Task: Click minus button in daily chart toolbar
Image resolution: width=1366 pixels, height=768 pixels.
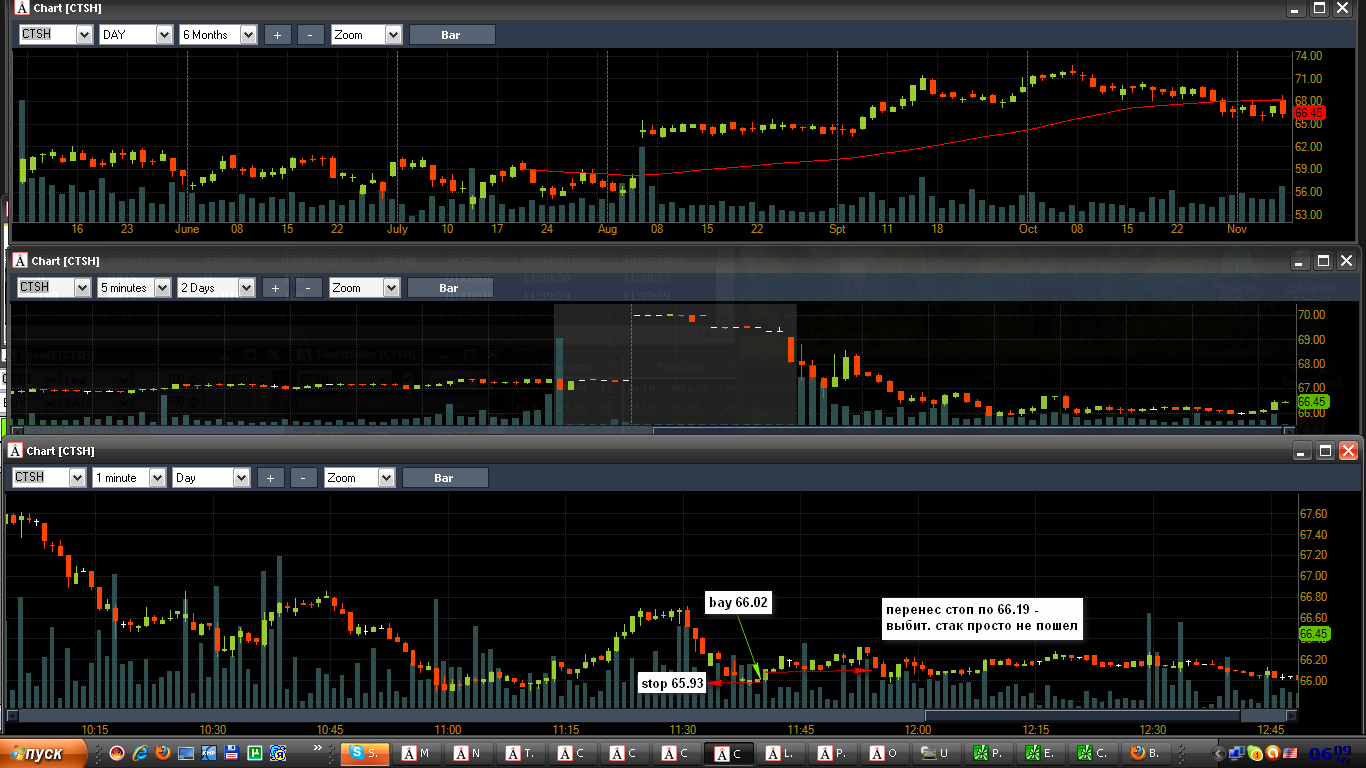Action: 310,34
